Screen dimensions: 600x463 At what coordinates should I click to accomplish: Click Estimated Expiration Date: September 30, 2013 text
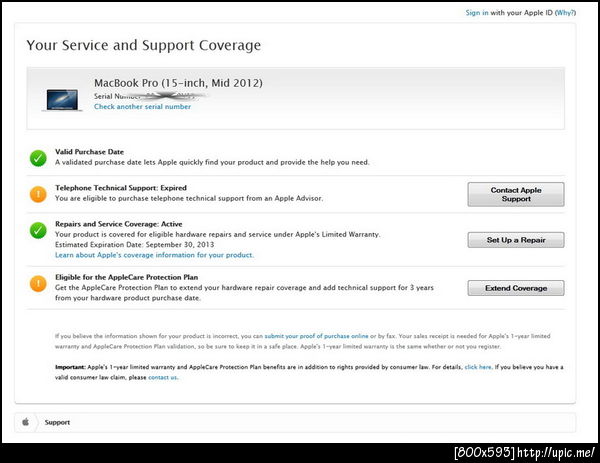click(135, 245)
